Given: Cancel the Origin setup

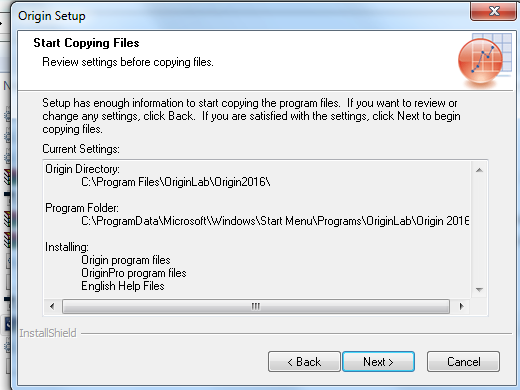Looking at the screenshot, I should 463,361.
